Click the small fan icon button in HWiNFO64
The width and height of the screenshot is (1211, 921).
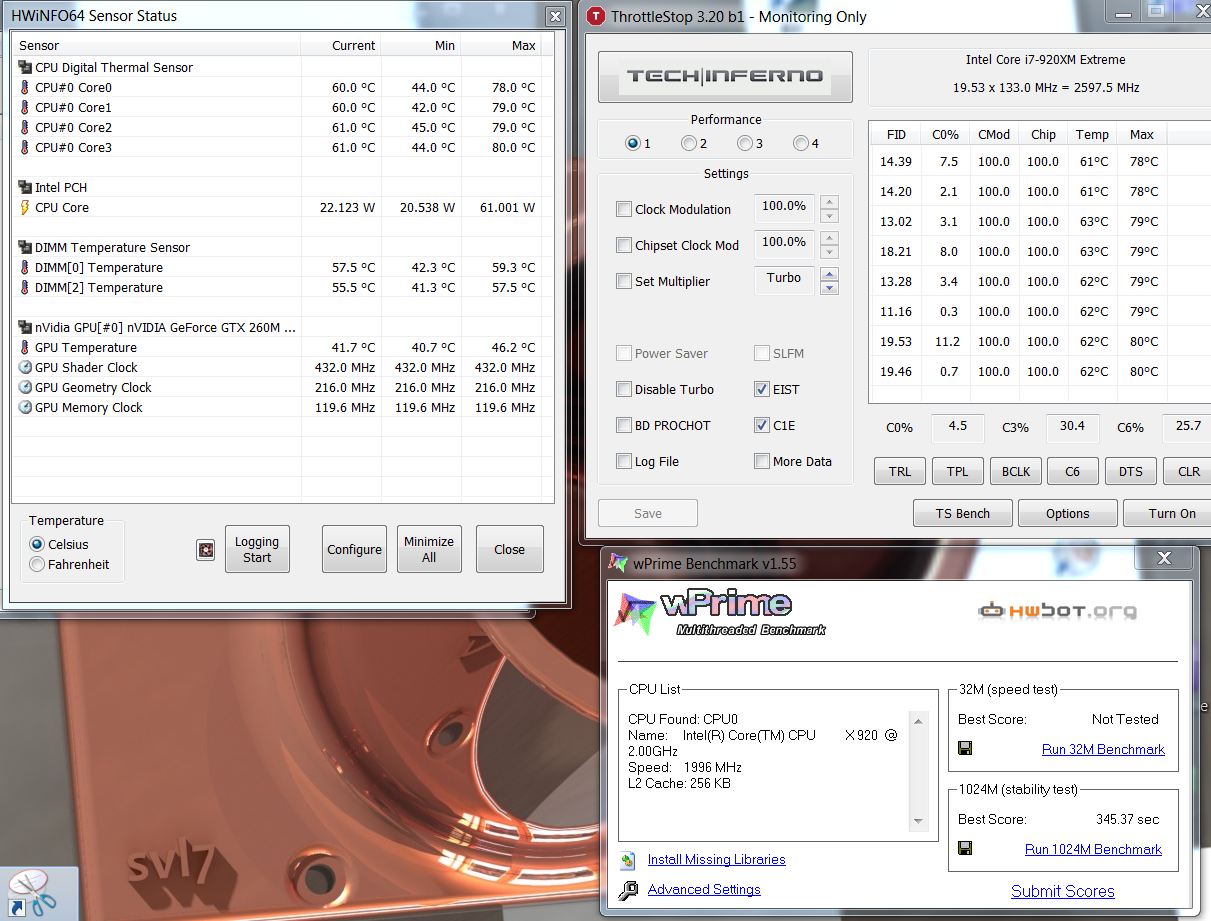pyautogui.click(x=206, y=549)
